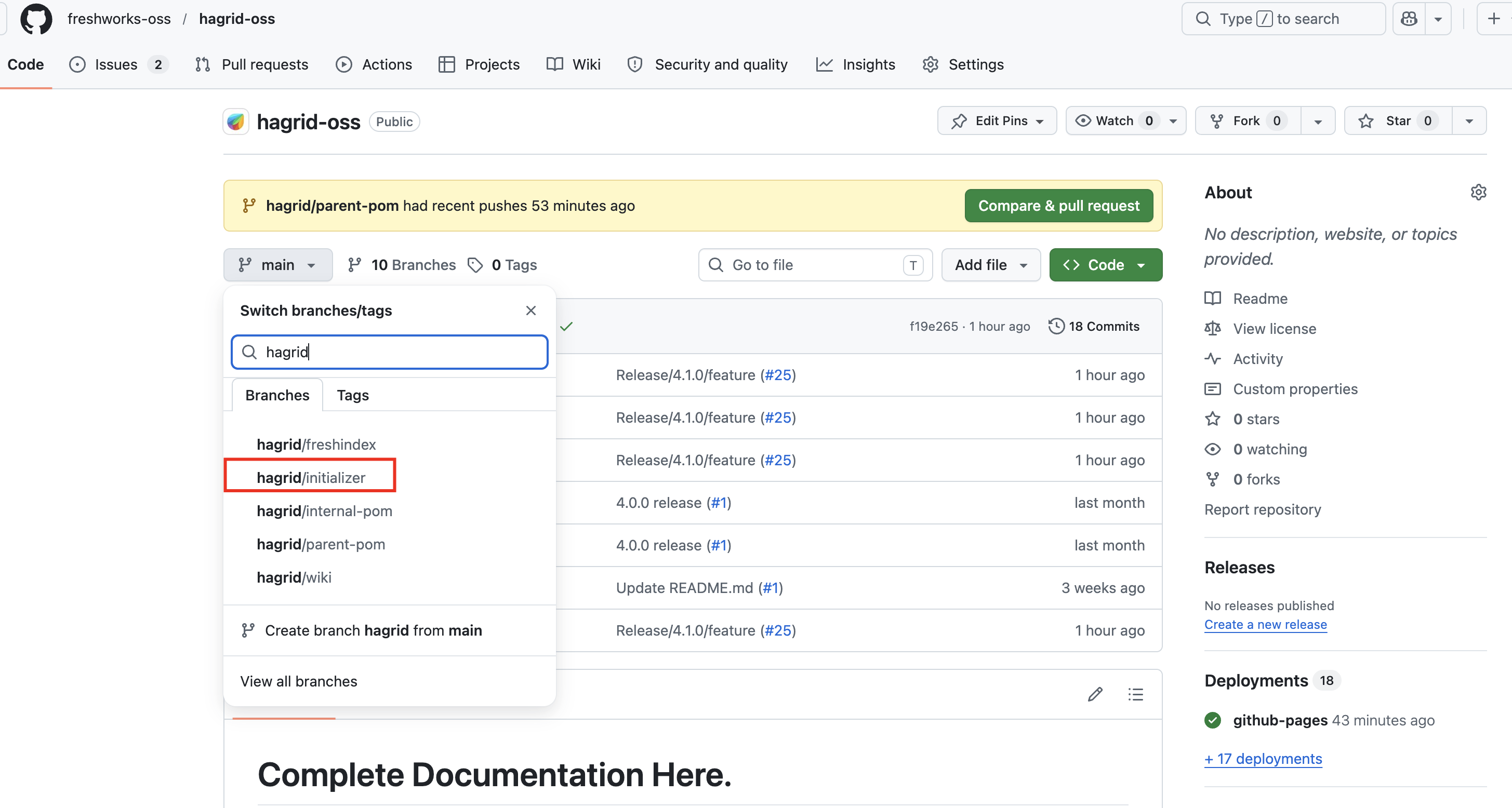The image size is (1512, 808).
Task: Close the Switch branches/tags popup
Action: [x=530, y=311]
